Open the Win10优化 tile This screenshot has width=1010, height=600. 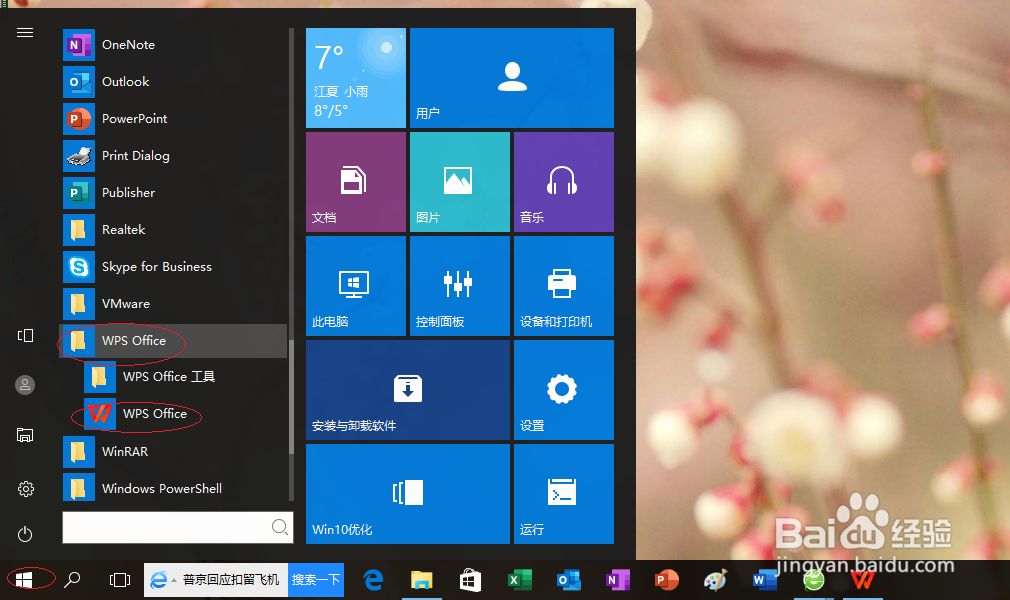coord(408,494)
